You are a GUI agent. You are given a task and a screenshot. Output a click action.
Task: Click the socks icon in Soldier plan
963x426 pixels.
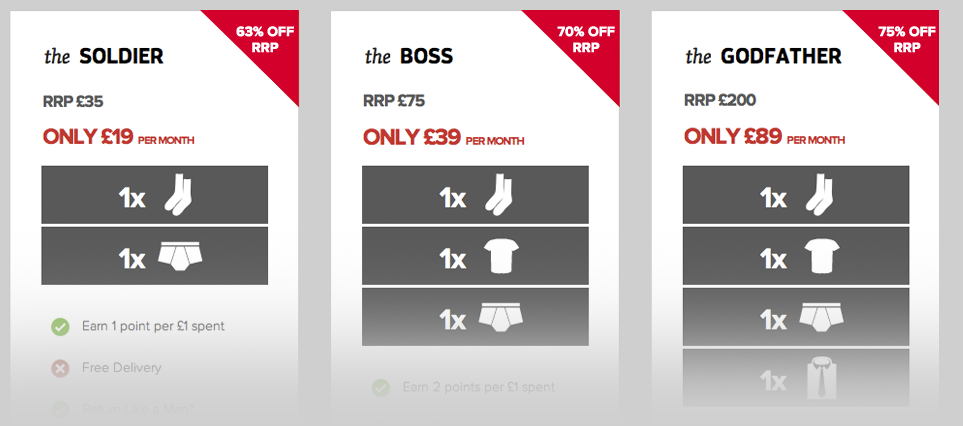click(176, 196)
